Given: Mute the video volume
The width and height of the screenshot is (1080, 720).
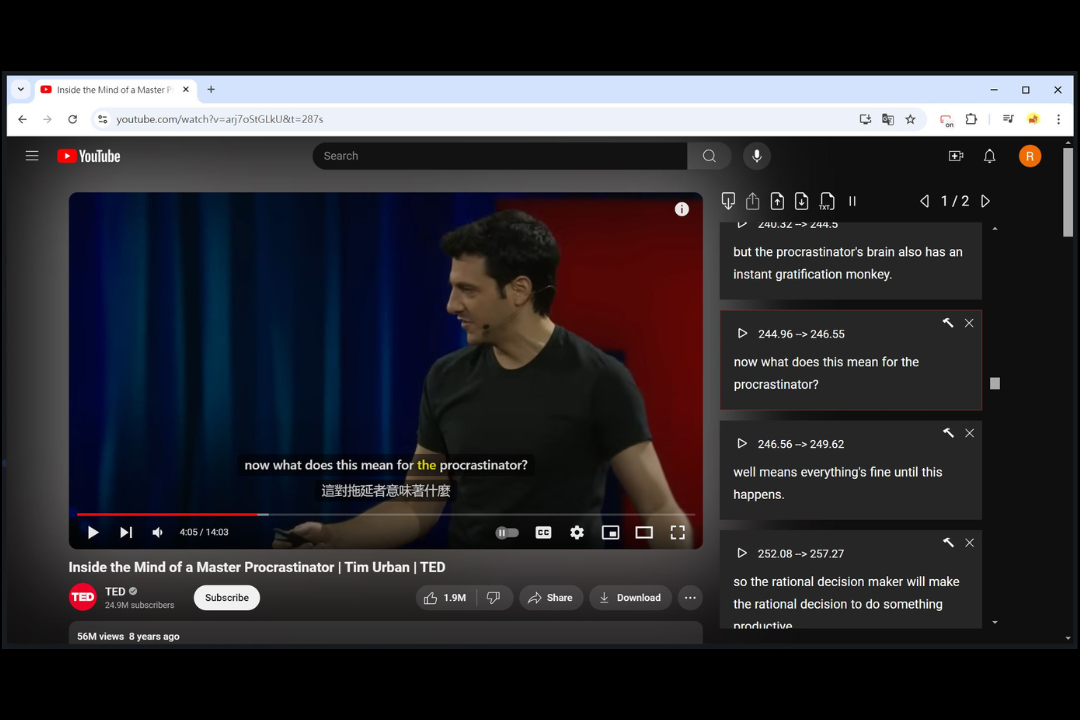Looking at the screenshot, I should coord(158,532).
